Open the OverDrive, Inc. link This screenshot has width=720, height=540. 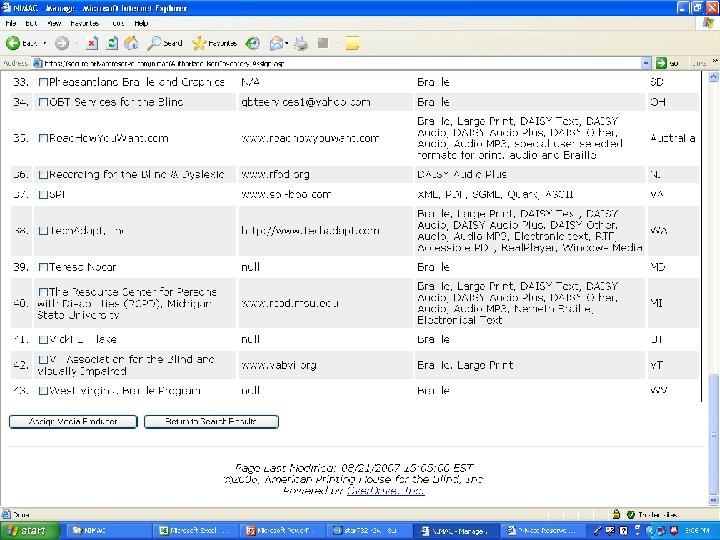385,490
